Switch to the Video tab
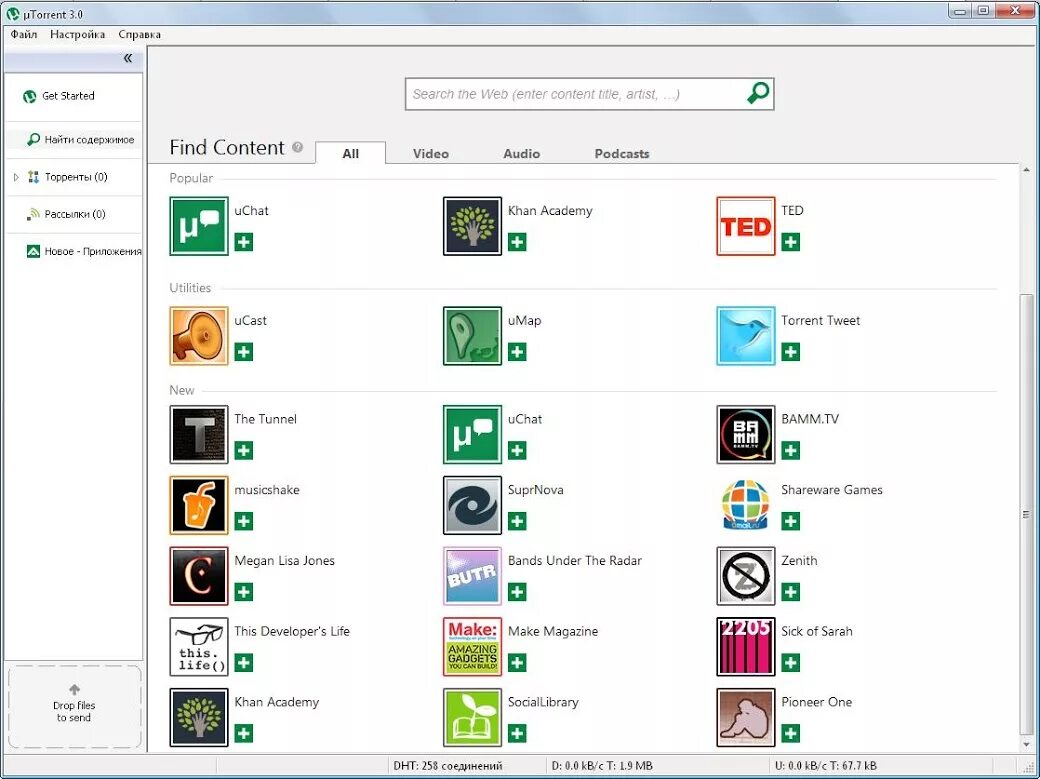The height and width of the screenshot is (779, 1040). point(431,153)
